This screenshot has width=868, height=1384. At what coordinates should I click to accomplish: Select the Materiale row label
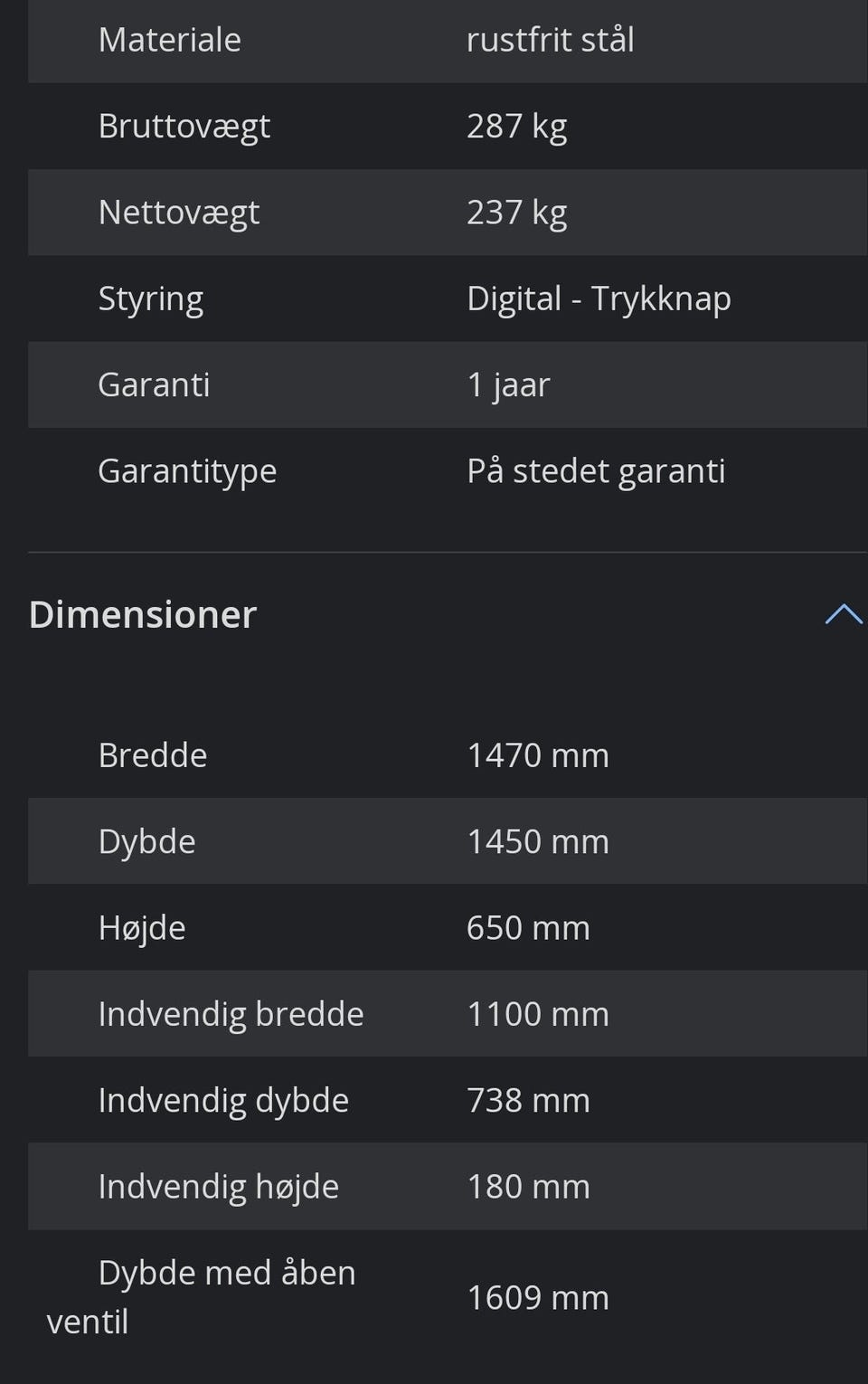(x=169, y=40)
